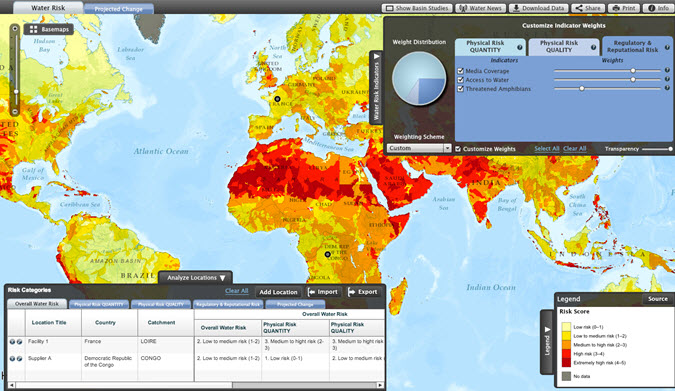Click the zoom-in plus icon on the map slider

[15, 28]
